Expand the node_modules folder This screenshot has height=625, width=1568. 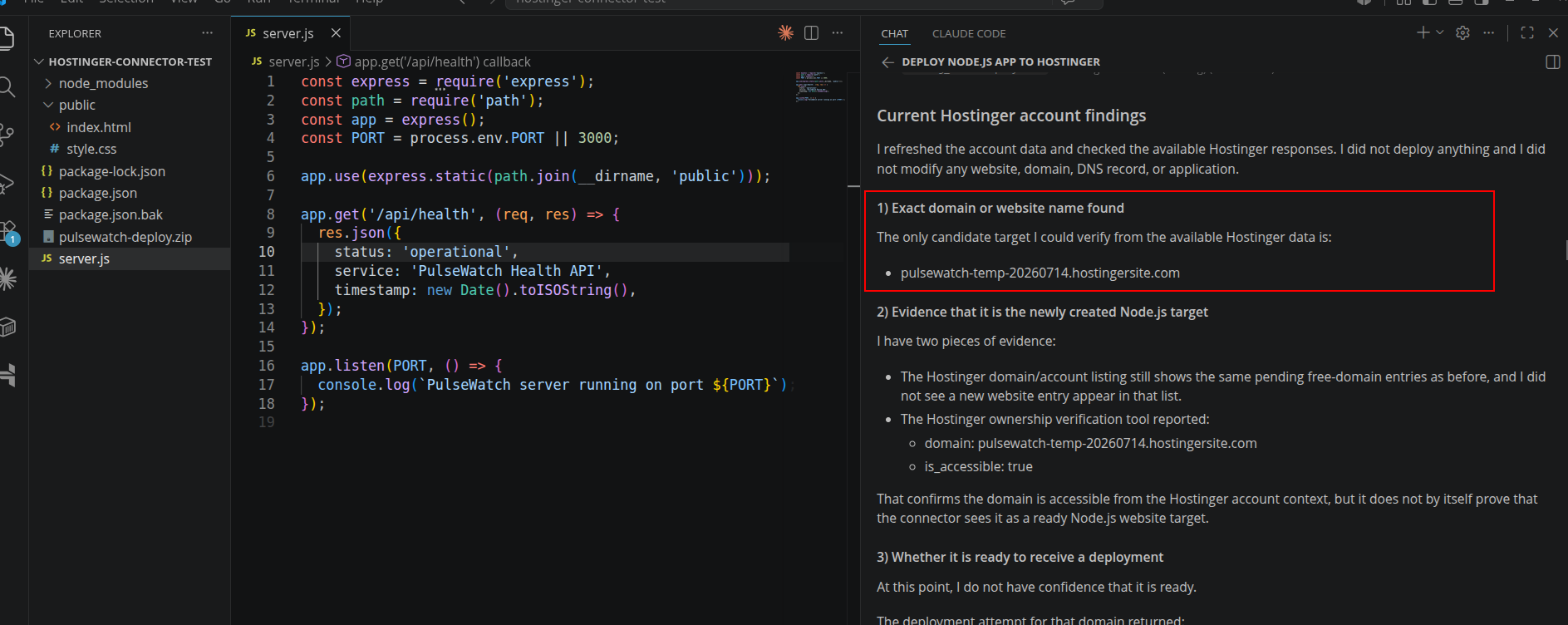[x=130, y=83]
